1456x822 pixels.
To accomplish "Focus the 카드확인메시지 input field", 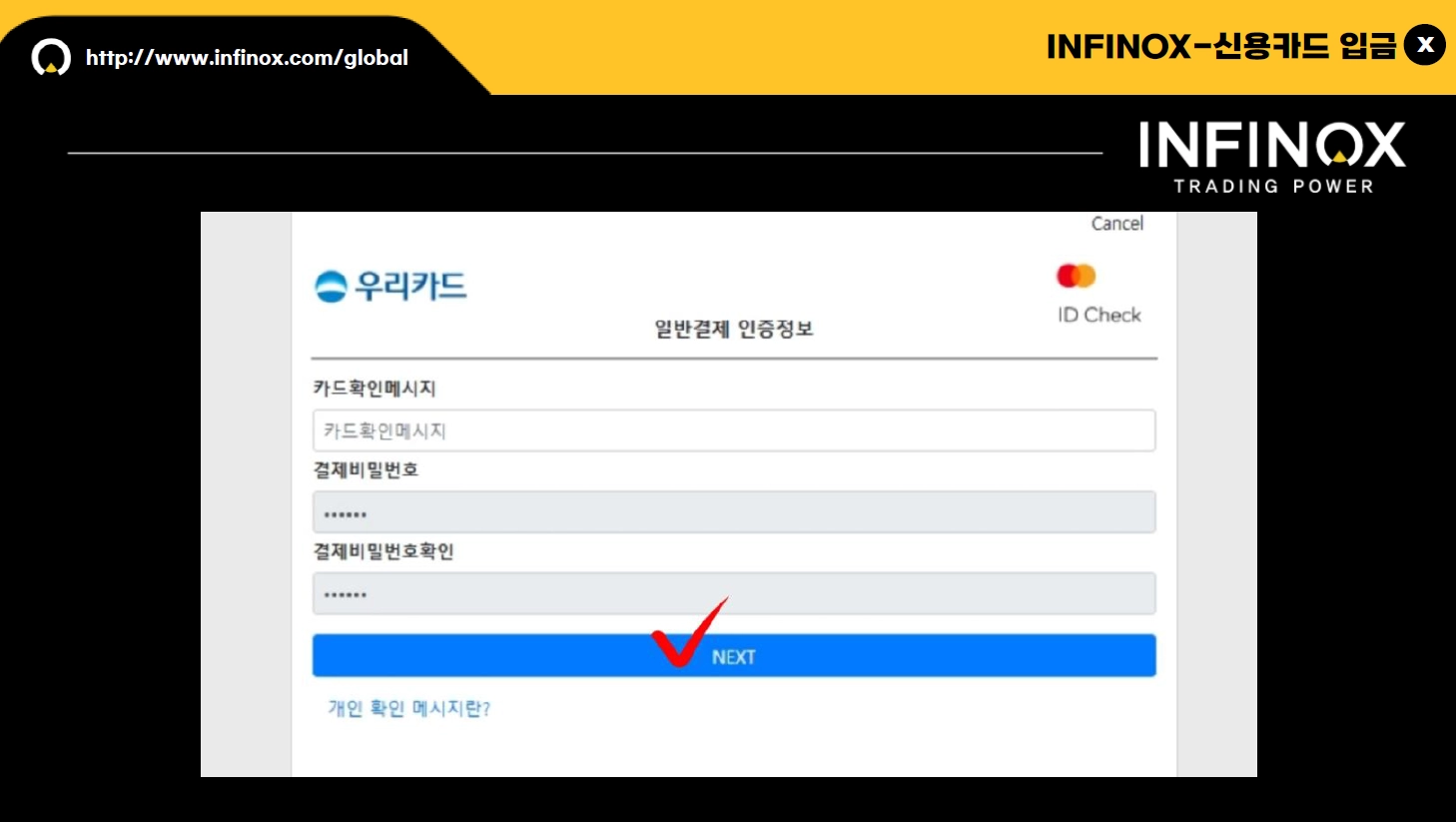I will point(734,430).
